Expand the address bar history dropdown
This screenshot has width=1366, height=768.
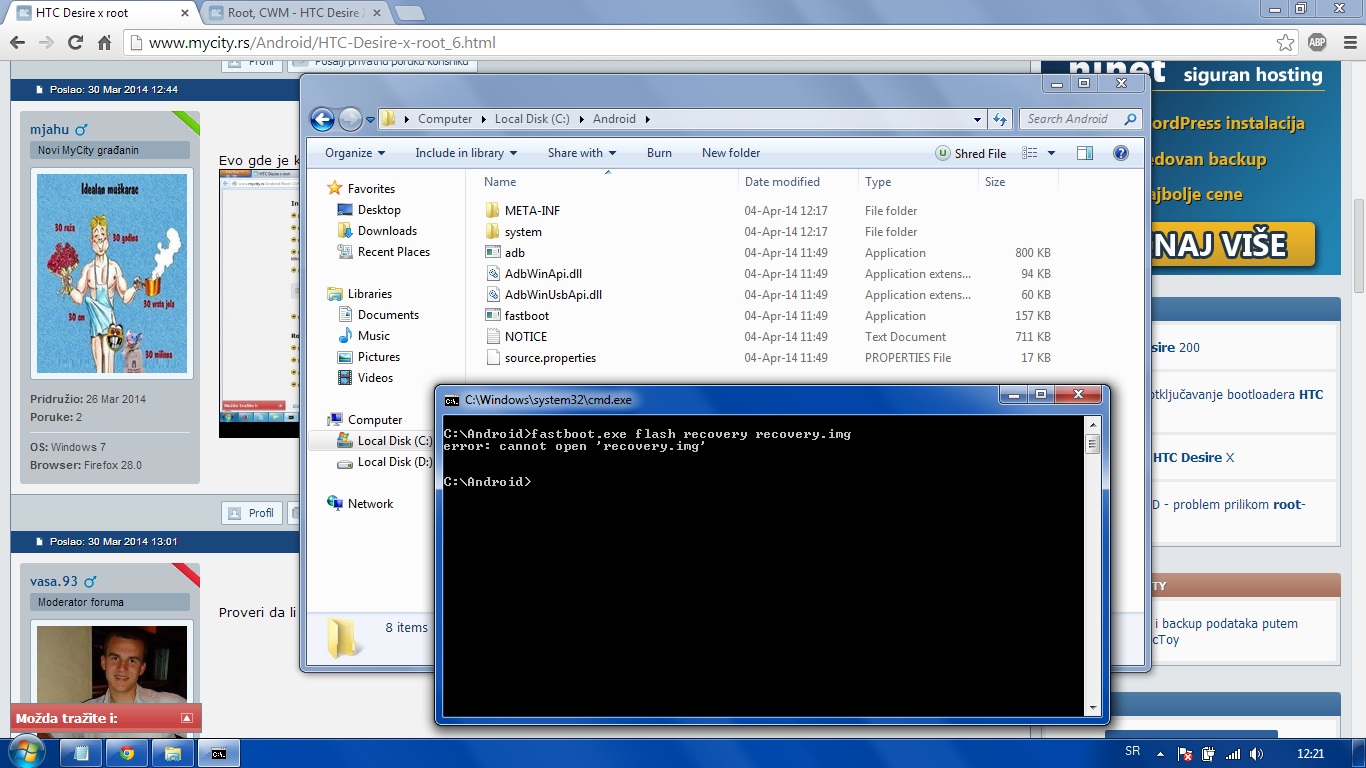point(977,119)
